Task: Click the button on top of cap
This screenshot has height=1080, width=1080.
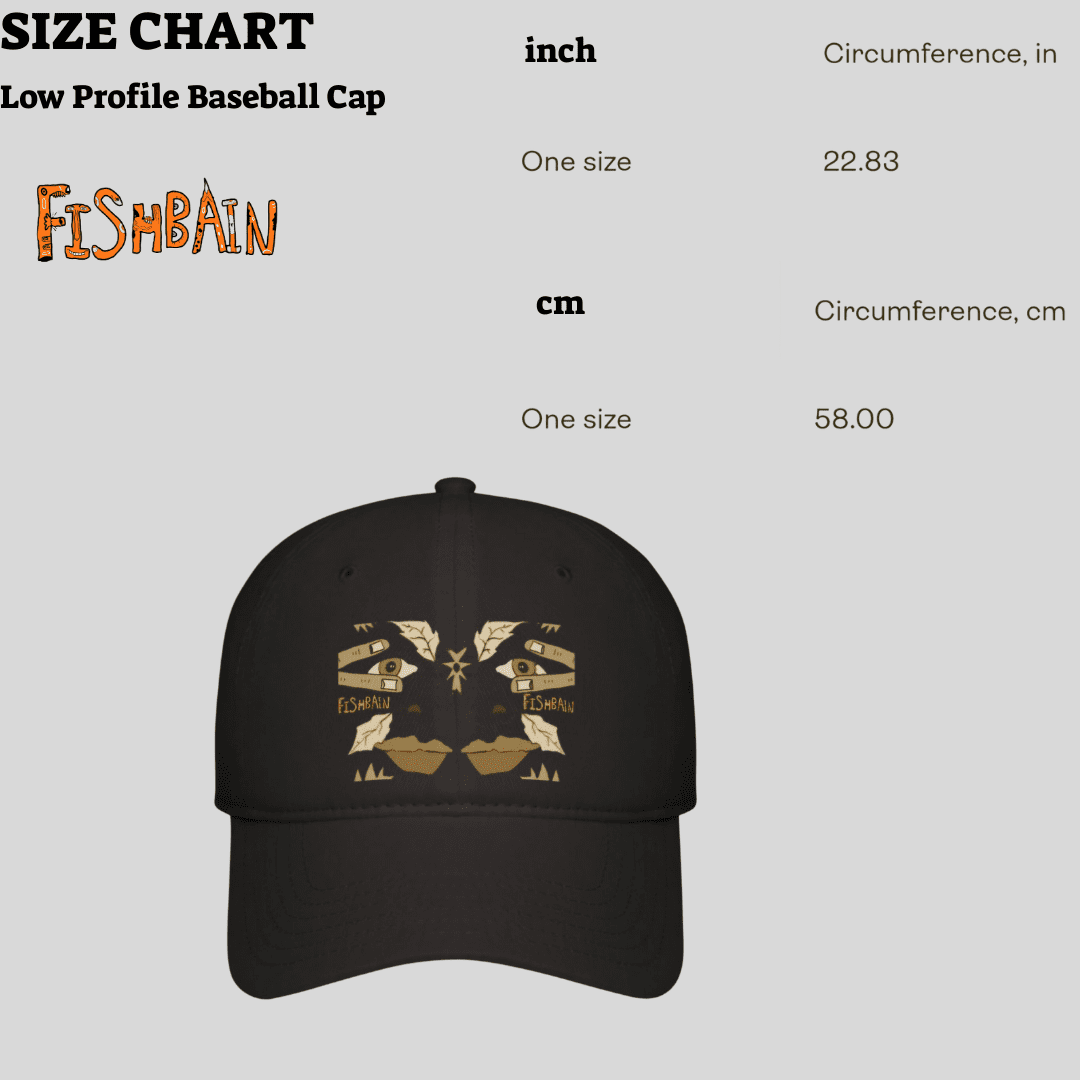Action: [455, 485]
